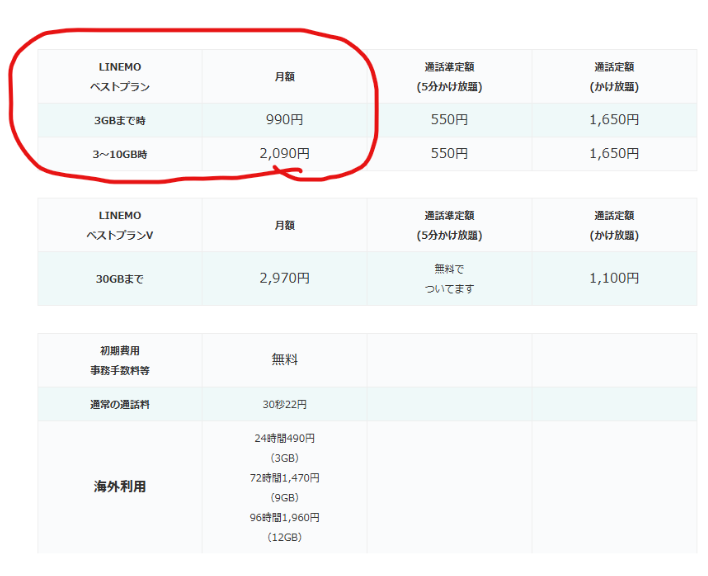
Task: Click the "初期費用 事務手数料等" label
Action: [x=120, y=360]
